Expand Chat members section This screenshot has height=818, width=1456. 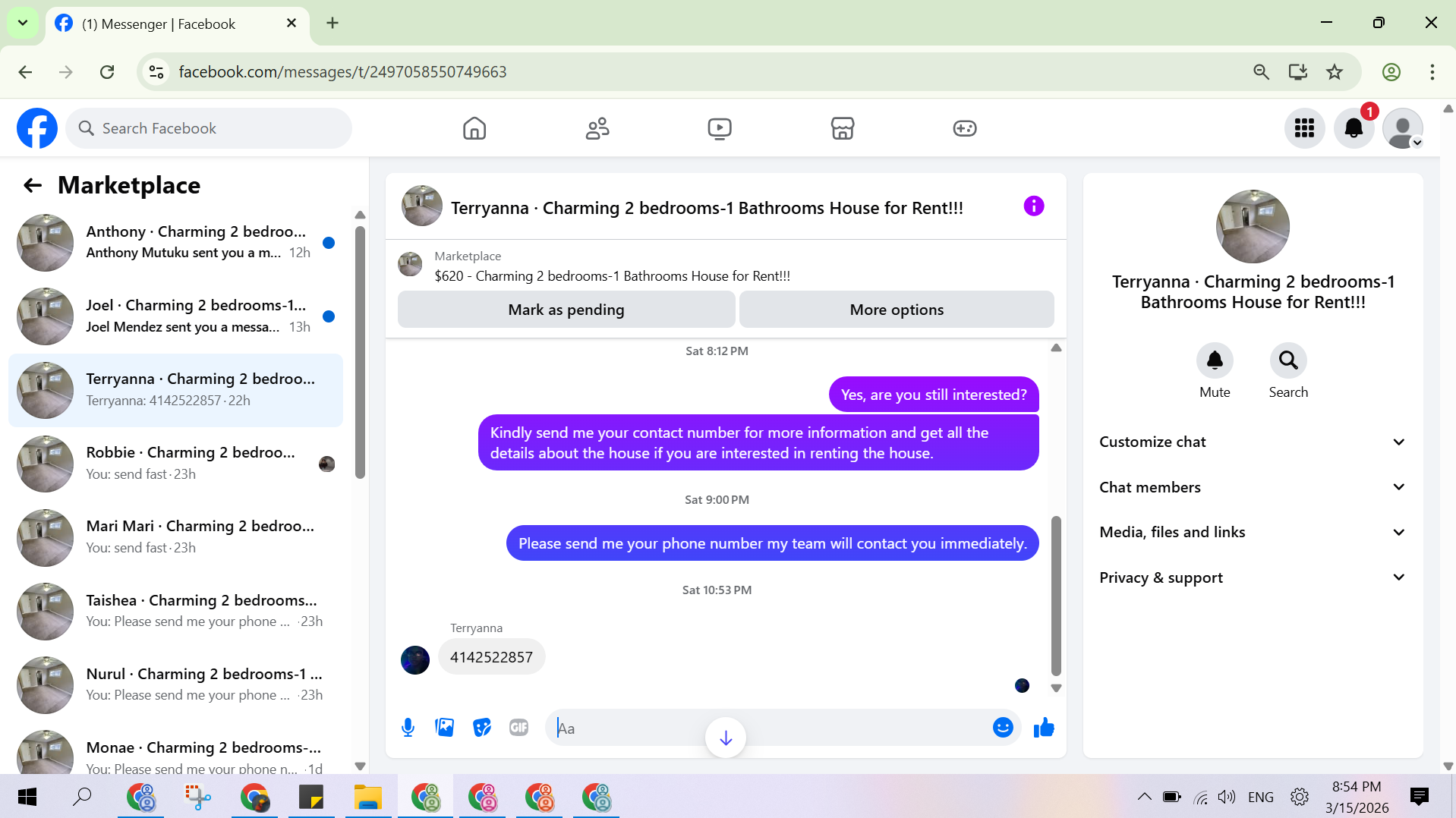1253,487
